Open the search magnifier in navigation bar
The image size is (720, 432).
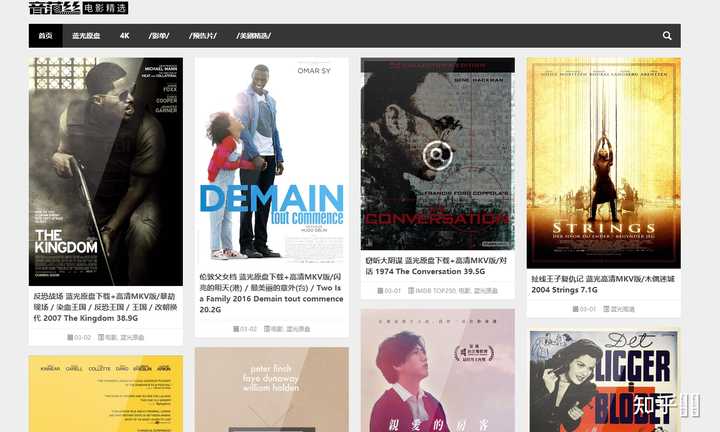[x=667, y=36]
